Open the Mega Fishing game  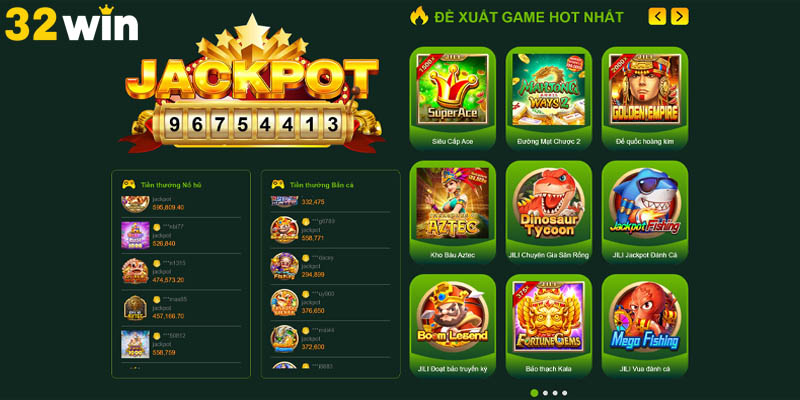tap(645, 326)
